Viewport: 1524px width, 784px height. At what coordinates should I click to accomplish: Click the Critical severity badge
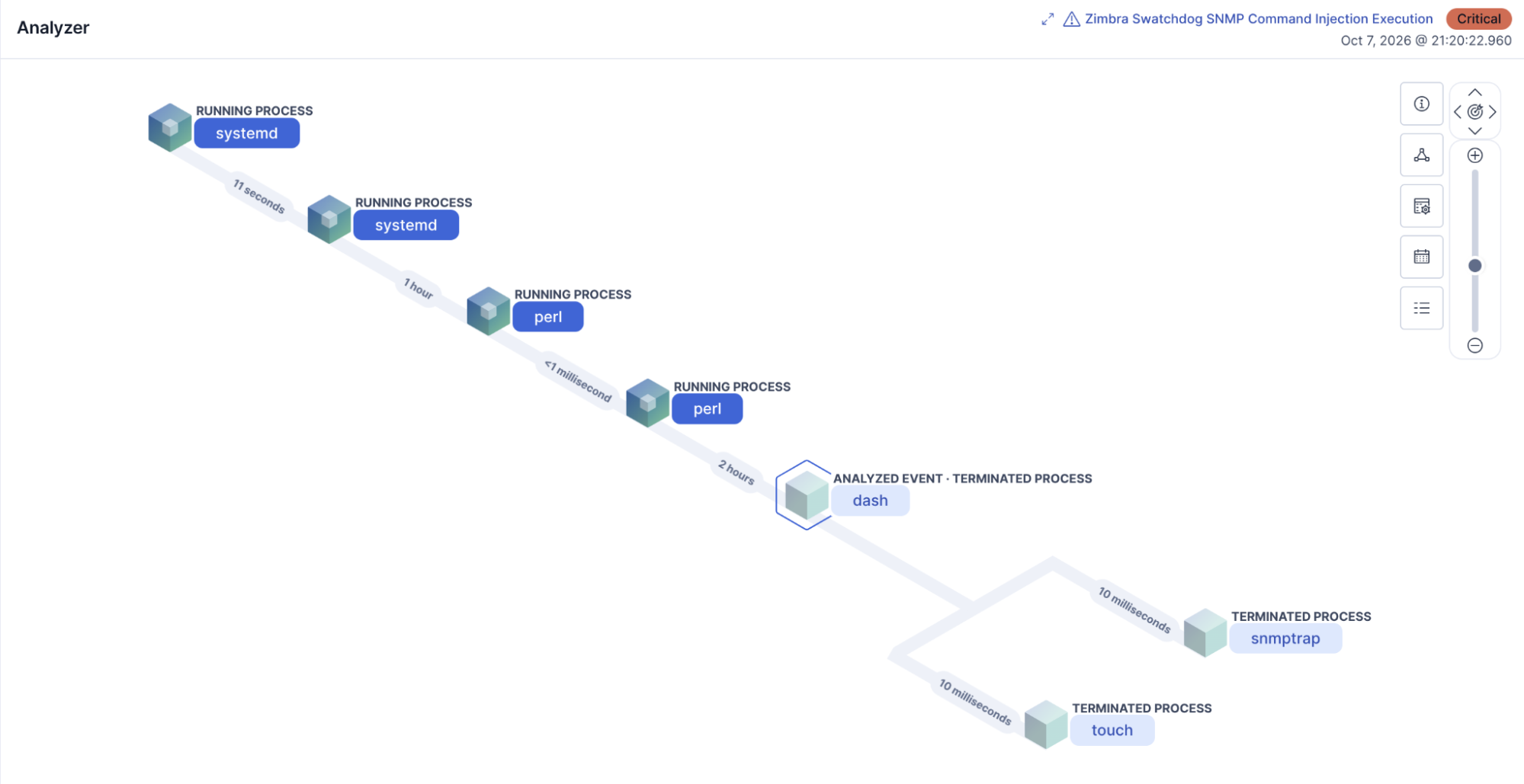pyautogui.click(x=1478, y=19)
